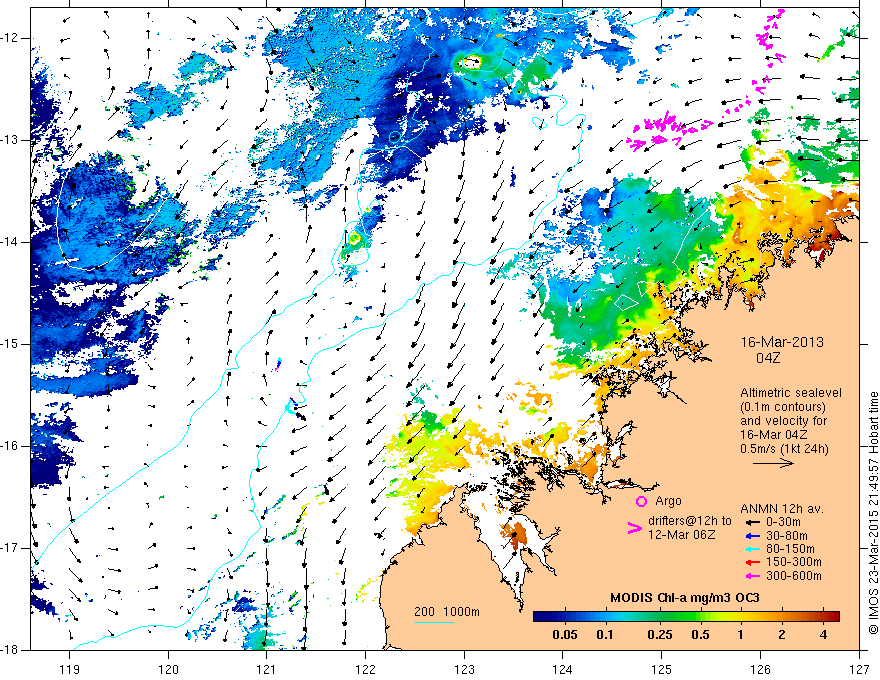This screenshot has width=880, height=680.
Task: Click the 121 longitude axis label
Action: pos(267,669)
